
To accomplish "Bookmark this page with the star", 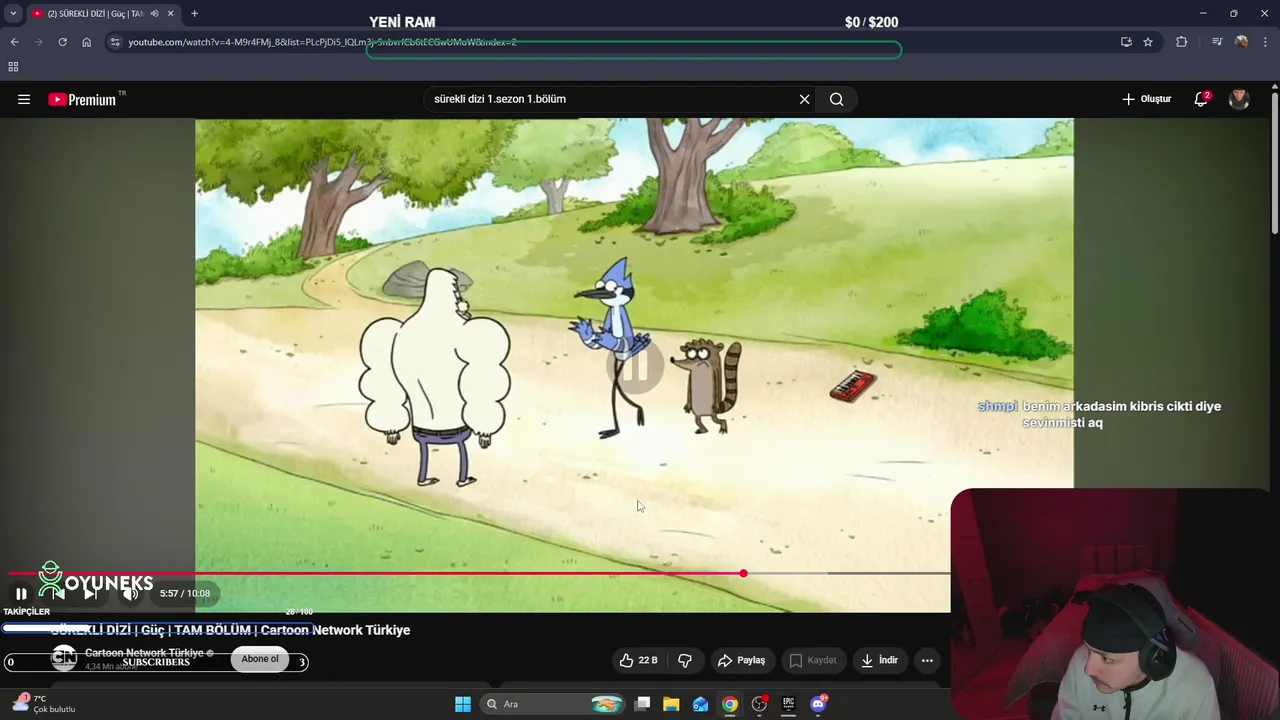I will 1148,42.
